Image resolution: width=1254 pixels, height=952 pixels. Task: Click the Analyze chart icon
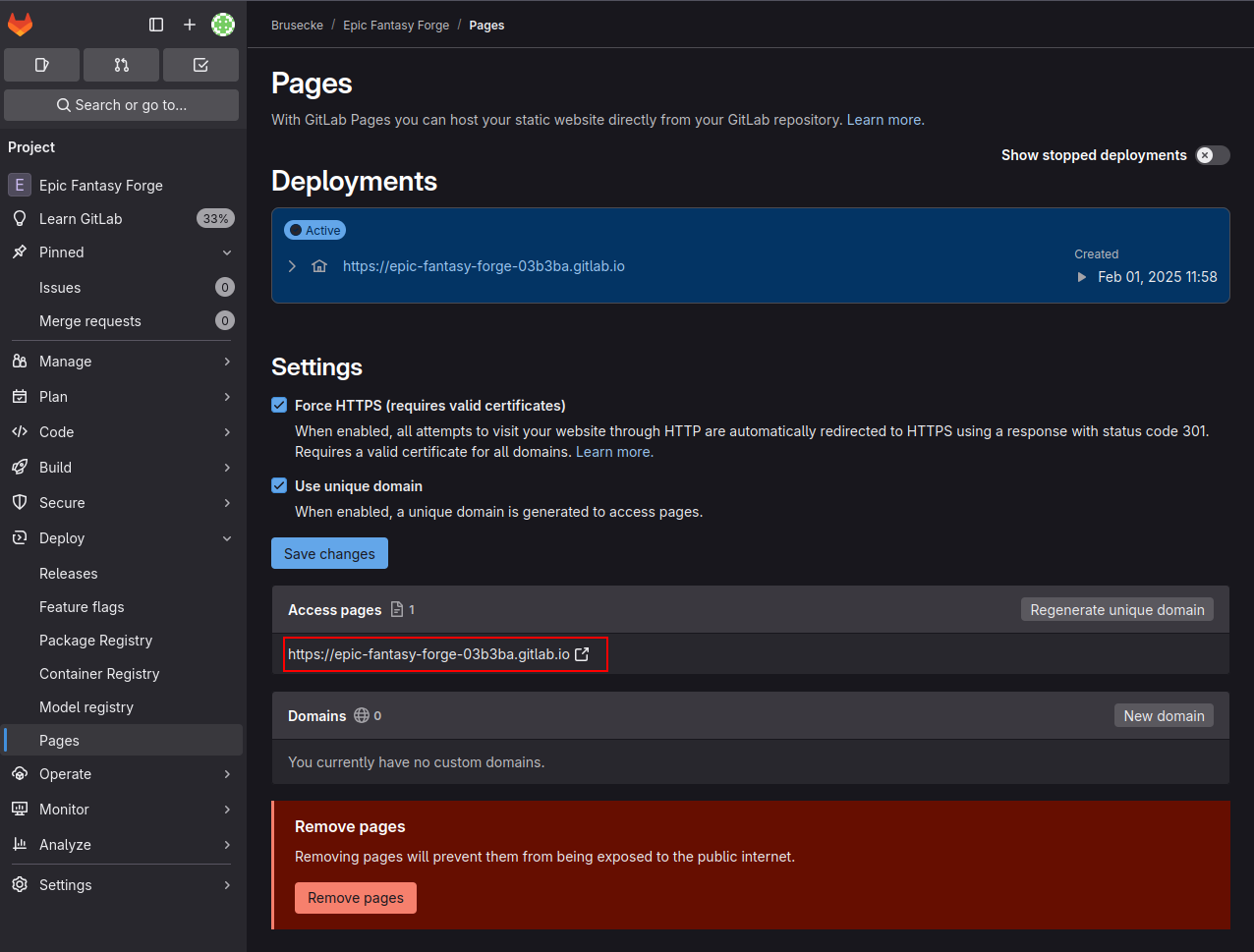tap(20, 845)
